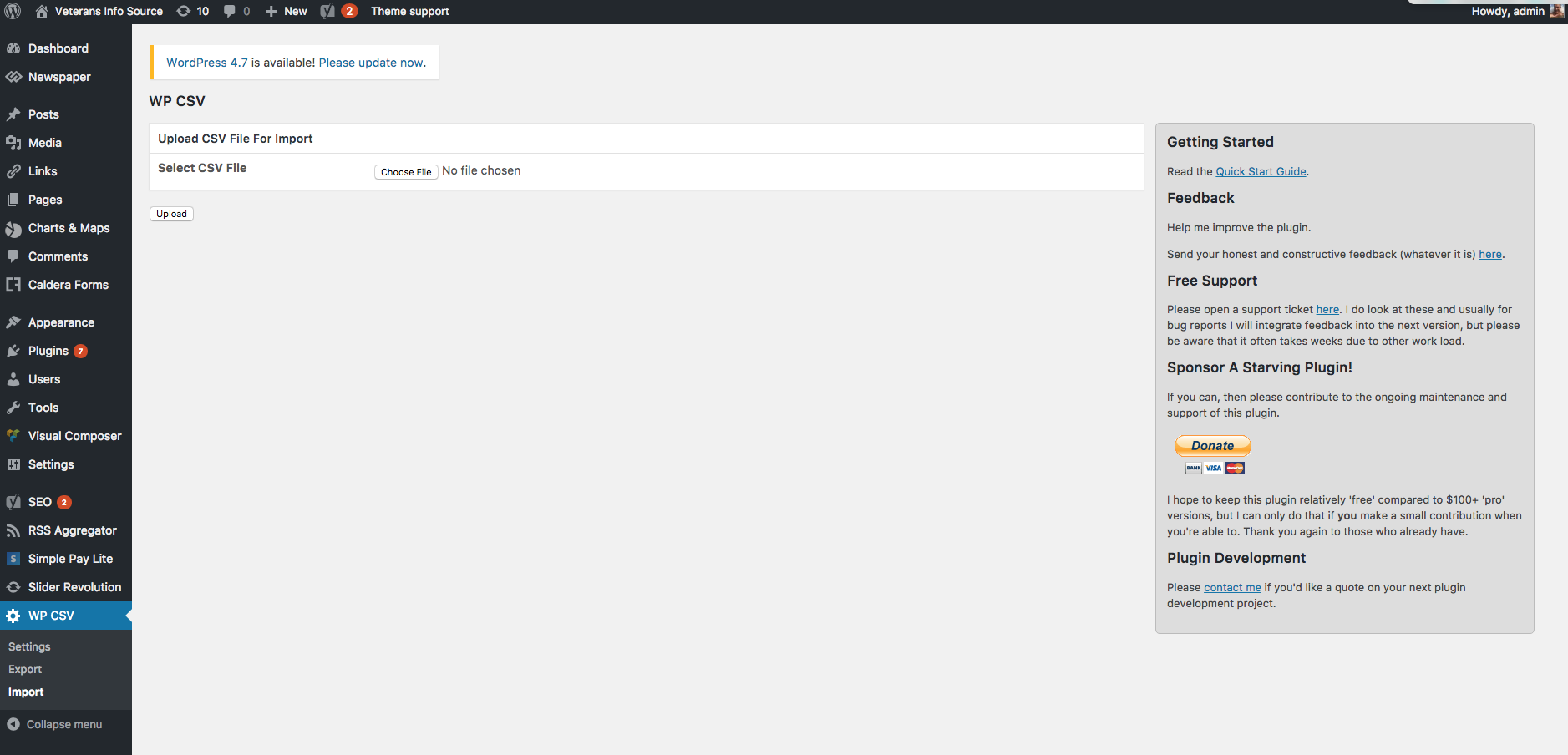
Task: Click the comments count '0' in admin bar
Action: coord(246,11)
